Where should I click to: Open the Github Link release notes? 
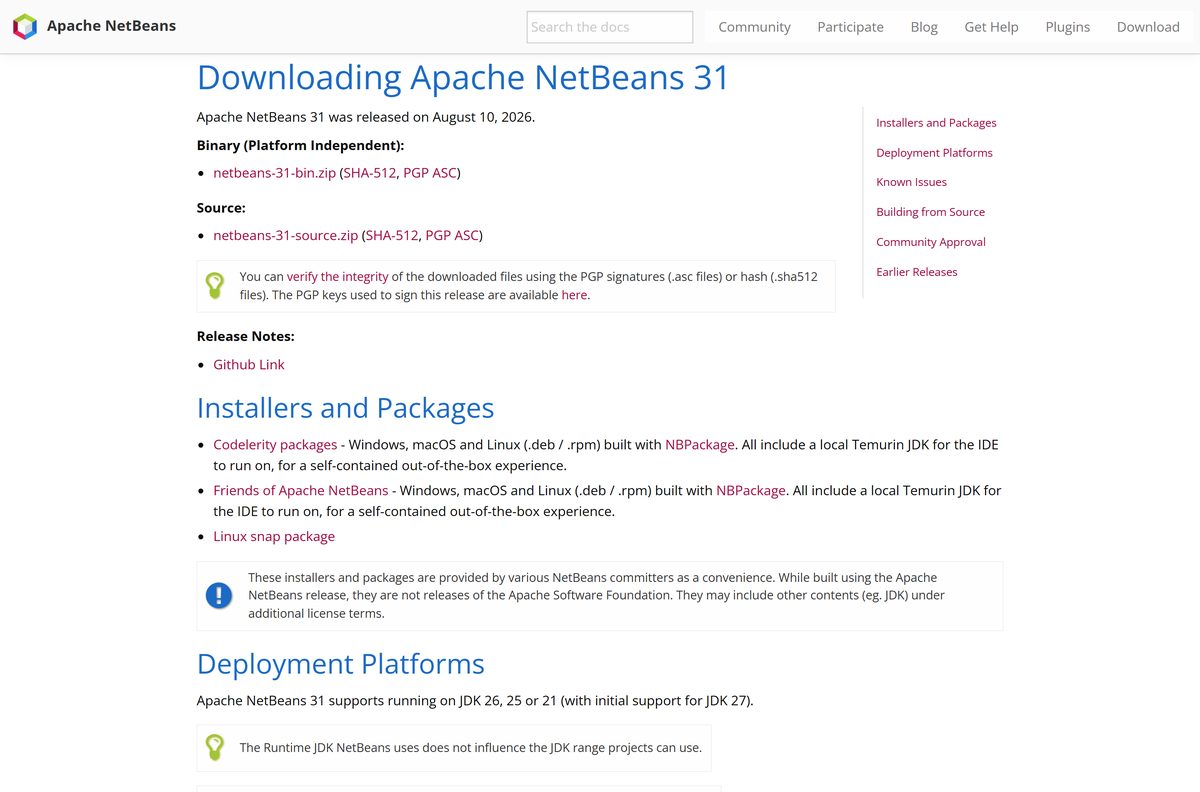(248, 365)
